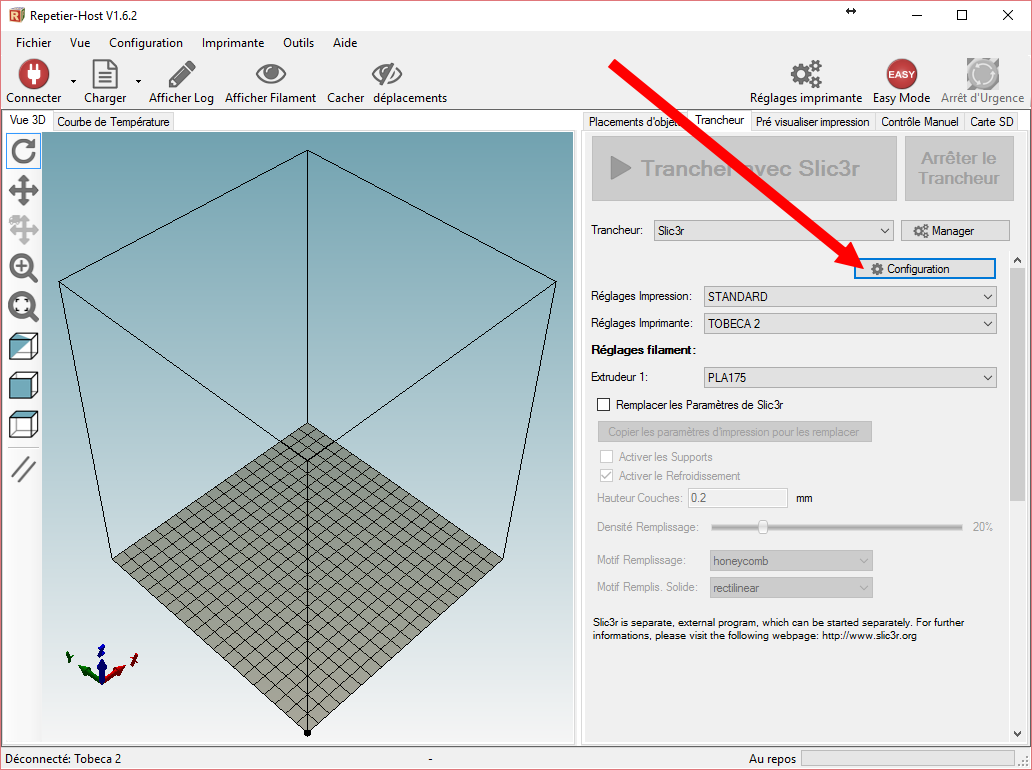Screen dimensions: 1032x770
Task: Open the Outils menu
Action: coord(298,43)
